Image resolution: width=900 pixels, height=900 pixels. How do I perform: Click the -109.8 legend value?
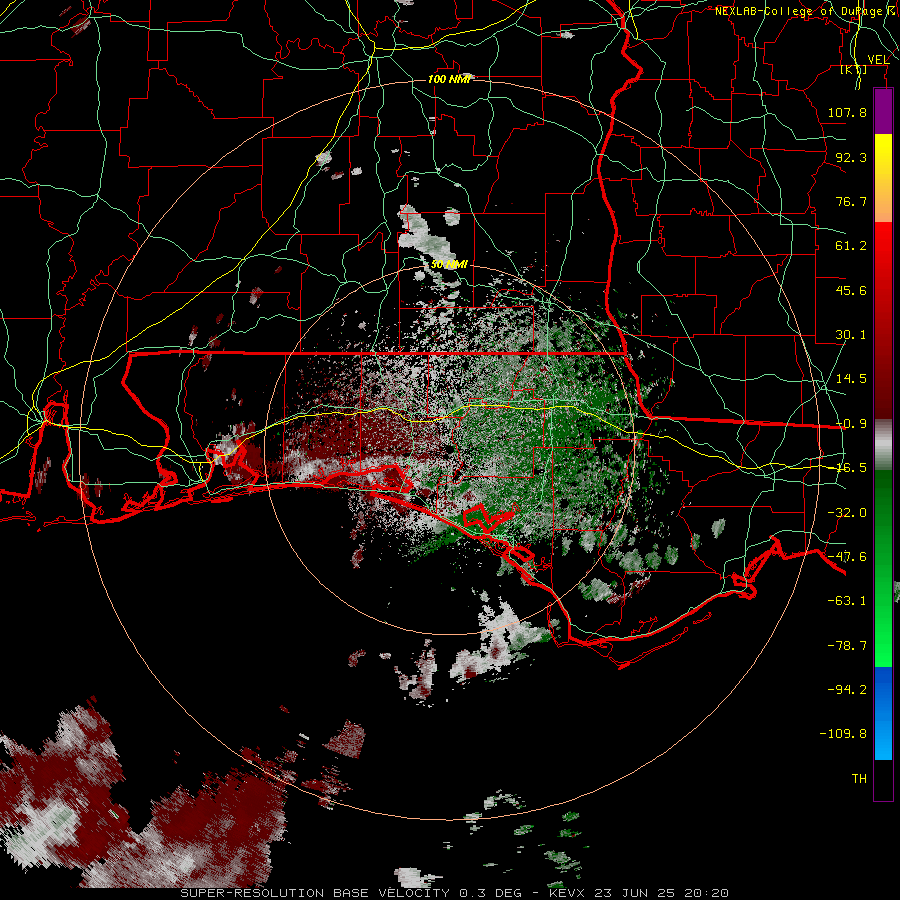pos(843,734)
